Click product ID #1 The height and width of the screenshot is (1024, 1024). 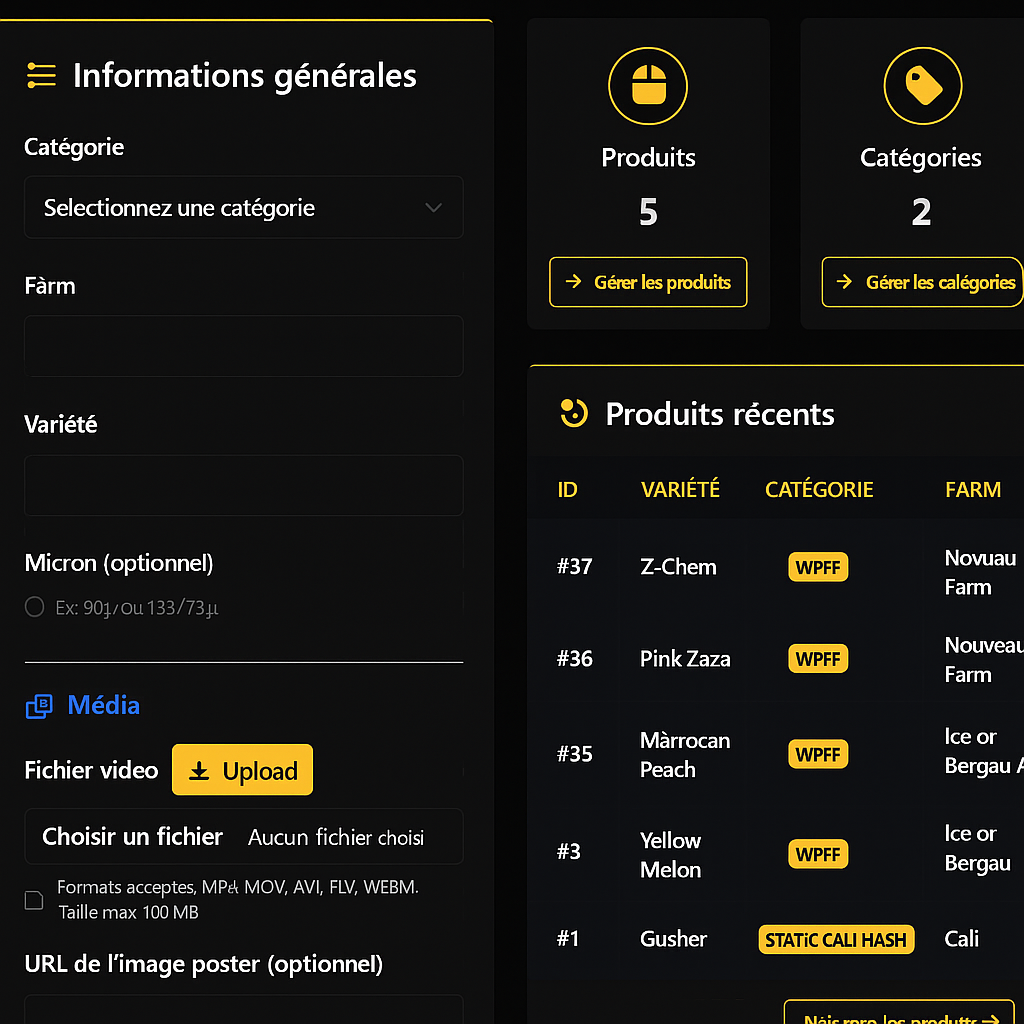click(568, 939)
